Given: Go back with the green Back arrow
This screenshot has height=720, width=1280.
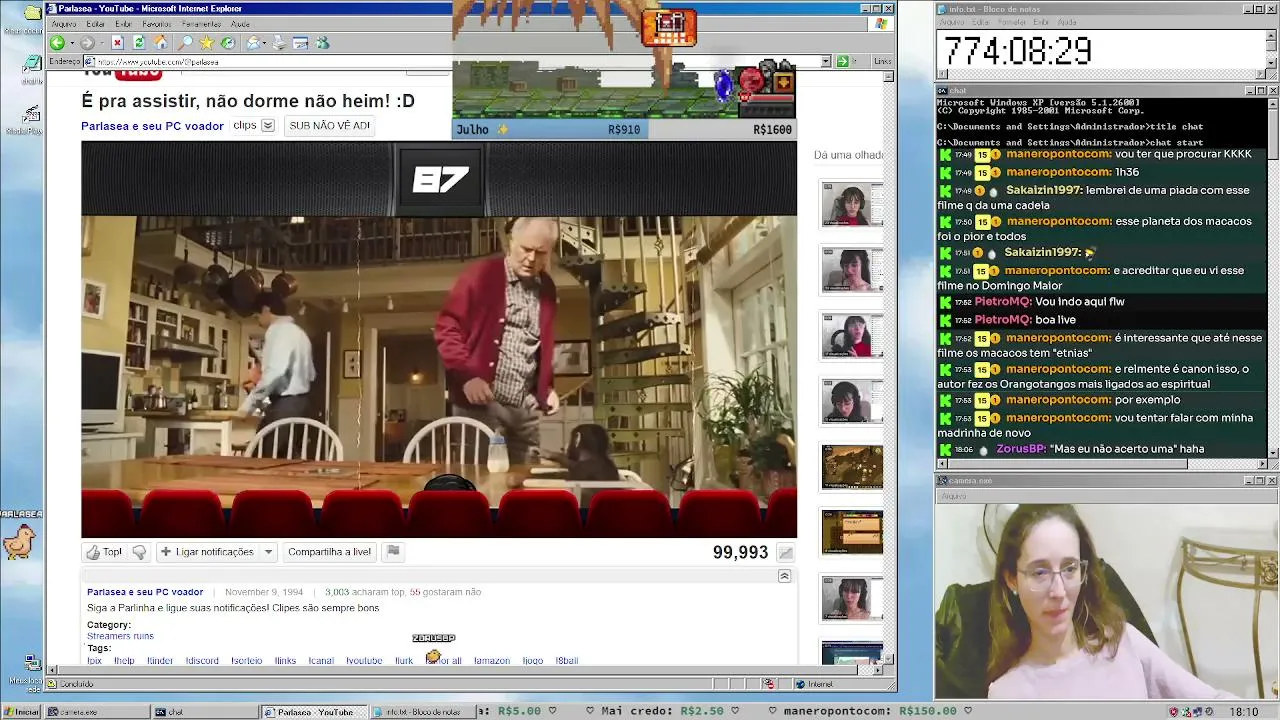Looking at the screenshot, I should coord(57,43).
